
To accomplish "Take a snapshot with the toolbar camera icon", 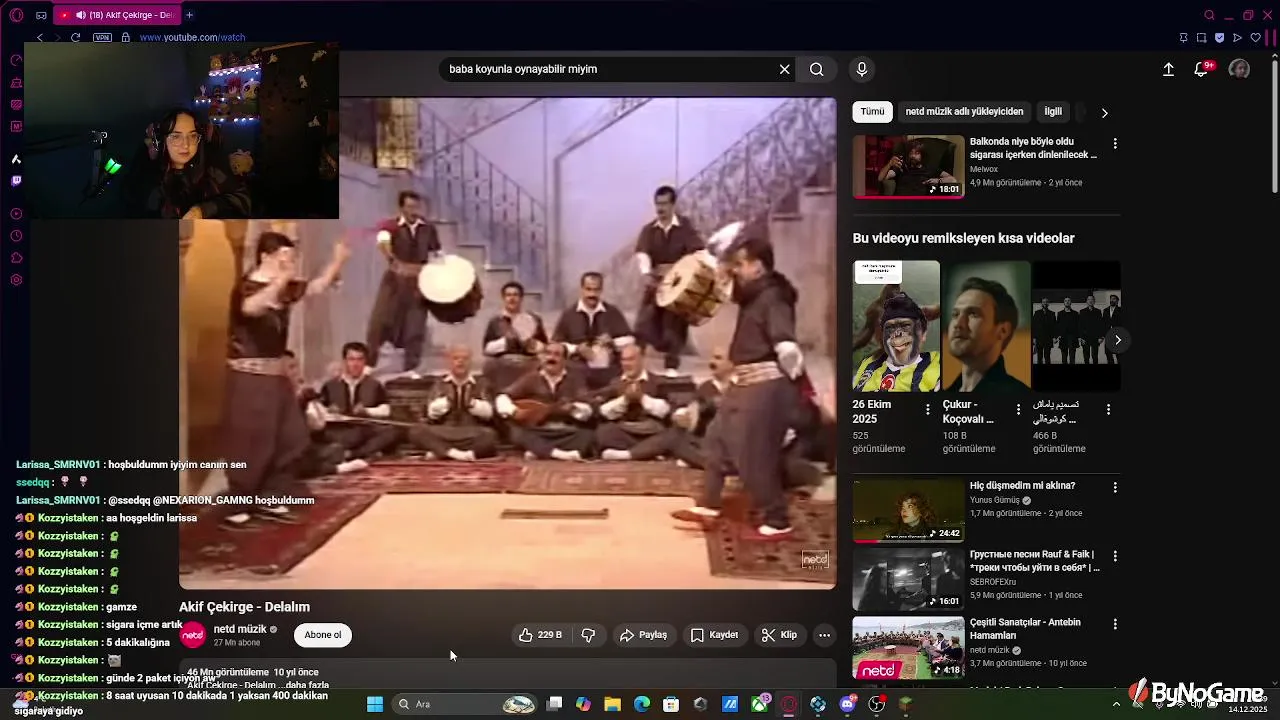I will 1201,38.
